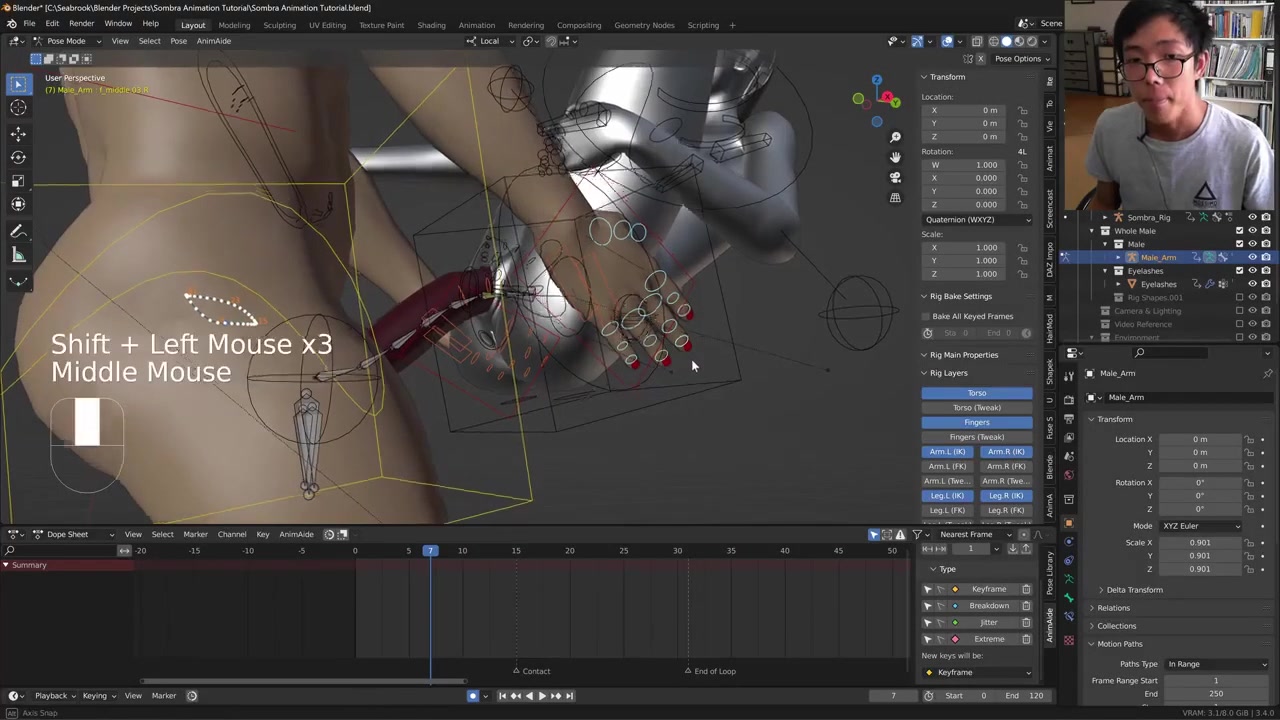Click frame 20 on the Dope Sheet timeline
The image size is (1280, 720).
pos(570,551)
